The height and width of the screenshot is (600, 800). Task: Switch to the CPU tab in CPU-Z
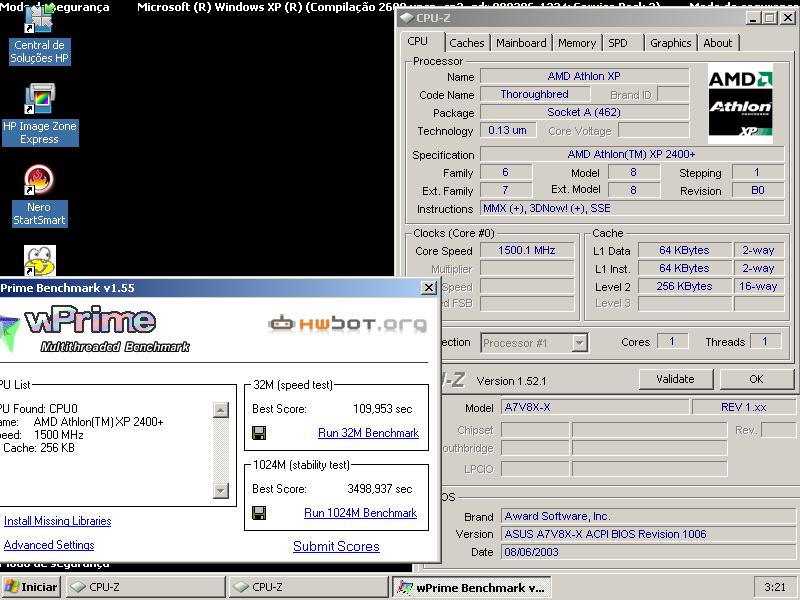(x=418, y=41)
